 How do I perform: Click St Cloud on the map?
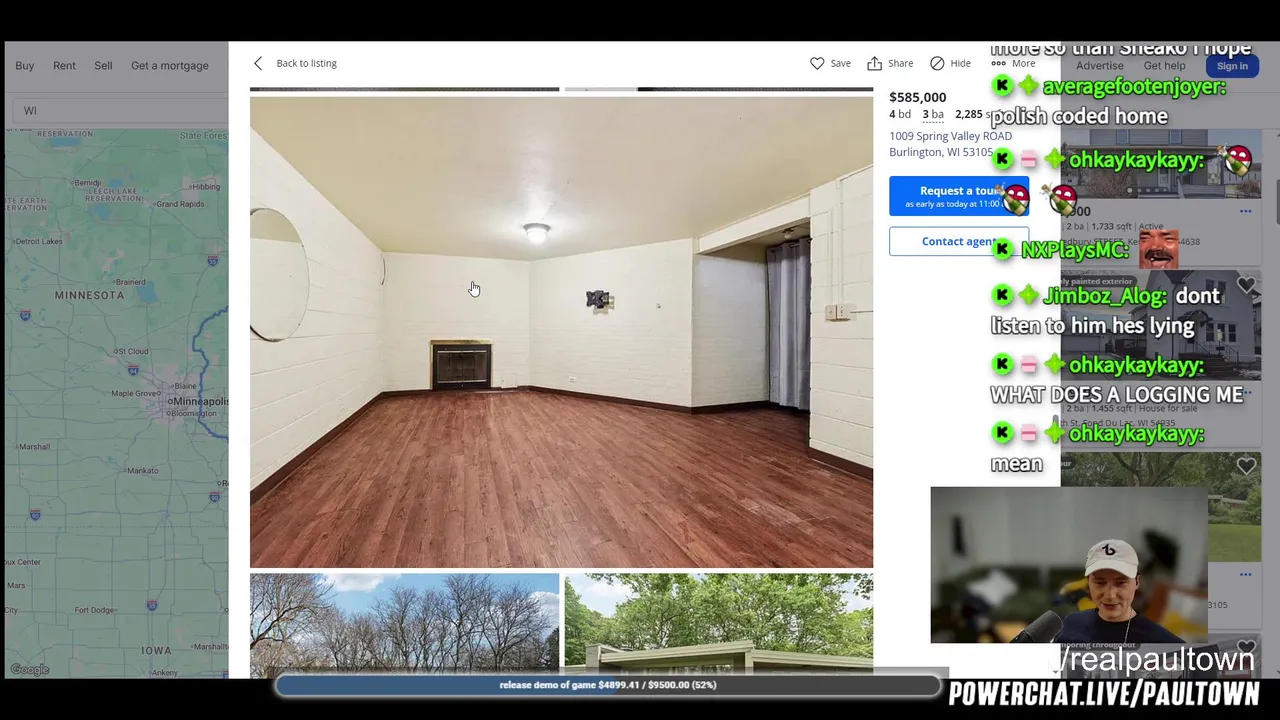(x=131, y=351)
